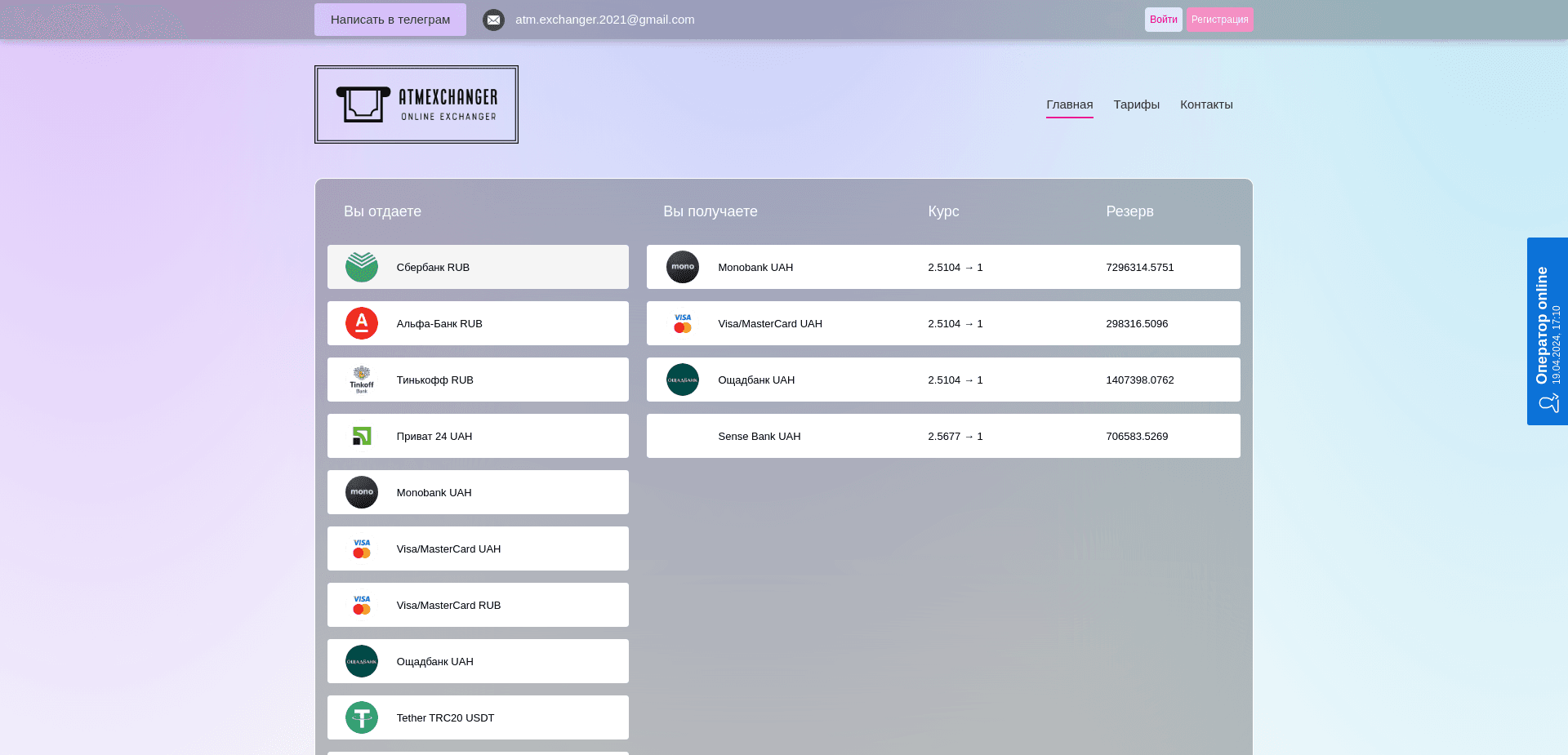The image size is (1568, 755).
Task: Click the Регистрация button
Action: tap(1219, 19)
